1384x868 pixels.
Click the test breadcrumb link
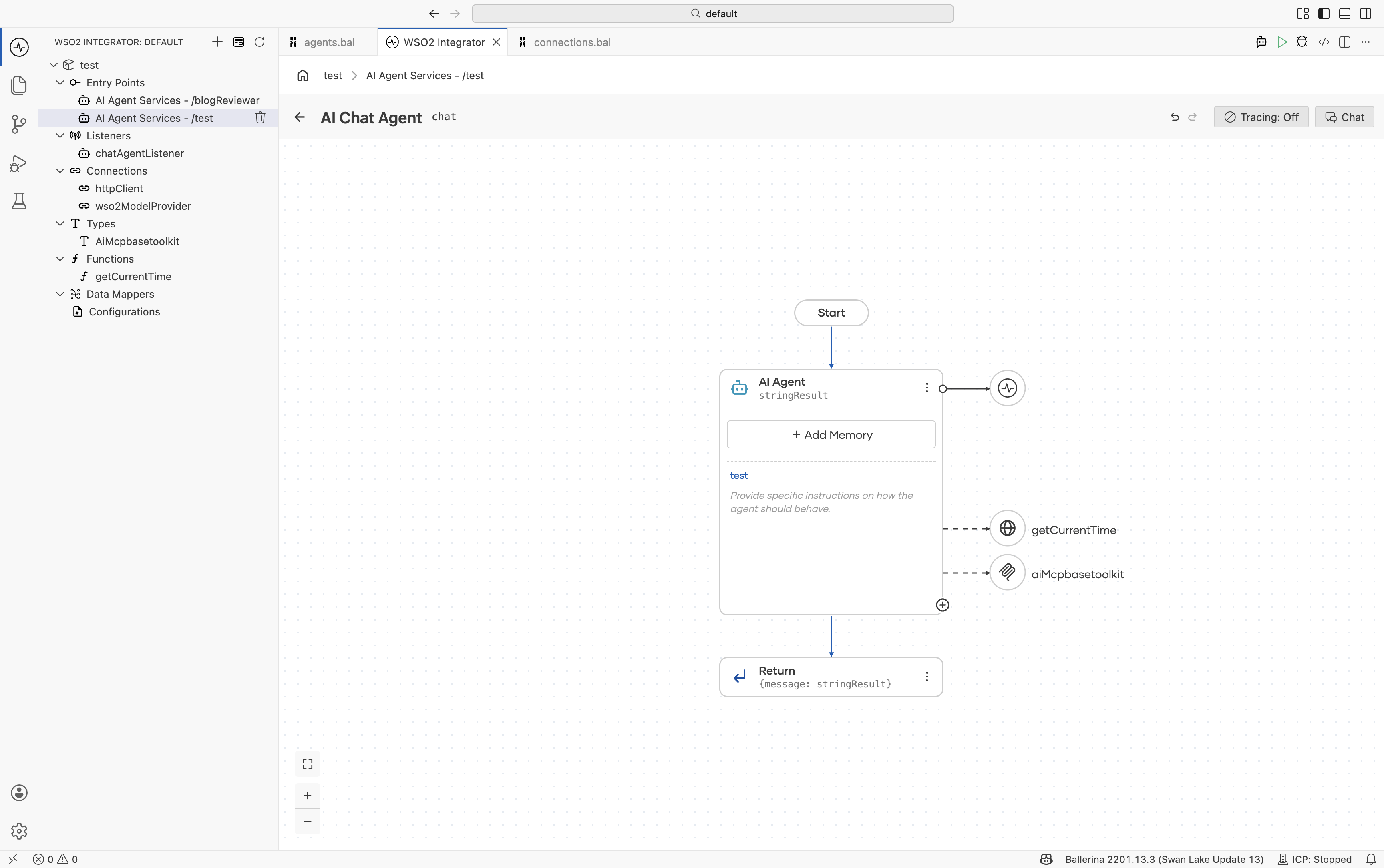click(332, 76)
